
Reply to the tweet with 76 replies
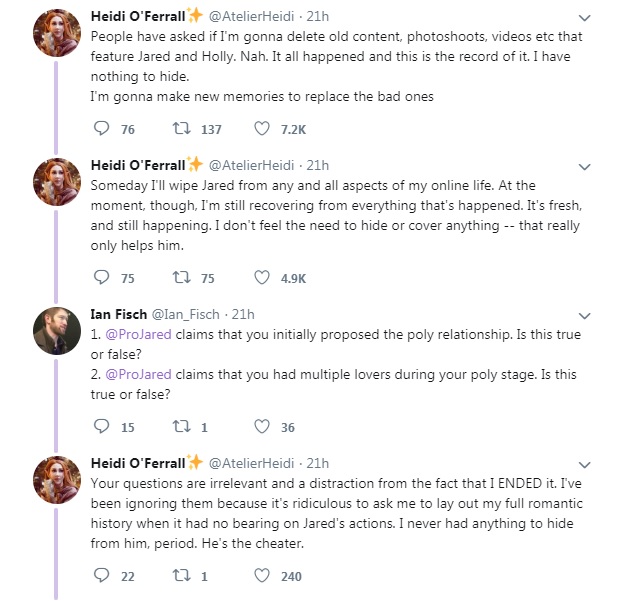(101, 129)
